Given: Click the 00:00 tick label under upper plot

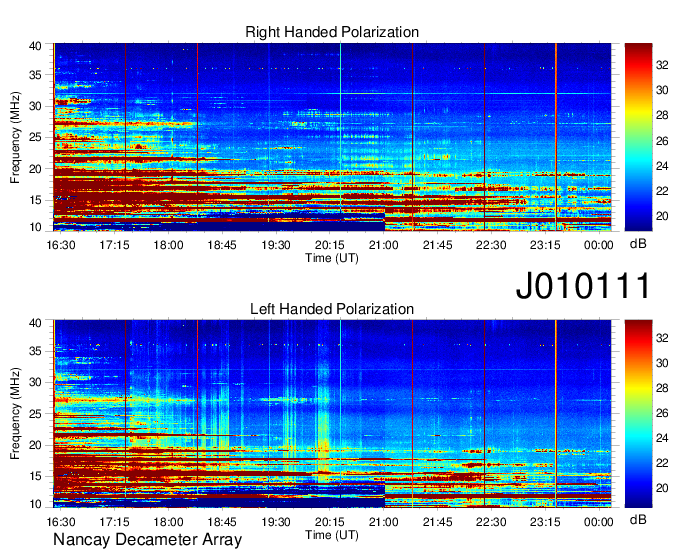Looking at the screenshot, I should (x=598, y=245).
